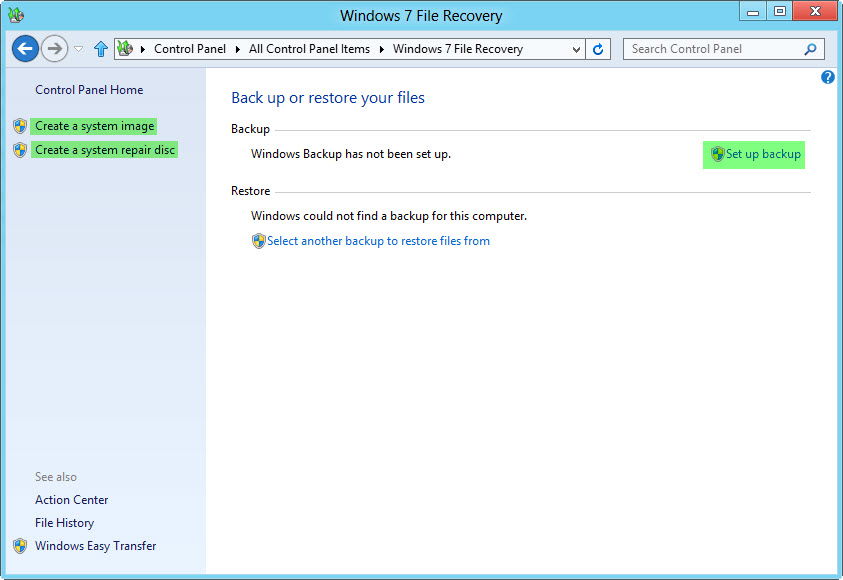Go back using the Back arrow button
Screen dimensions: 843x580
click(25, 49)
